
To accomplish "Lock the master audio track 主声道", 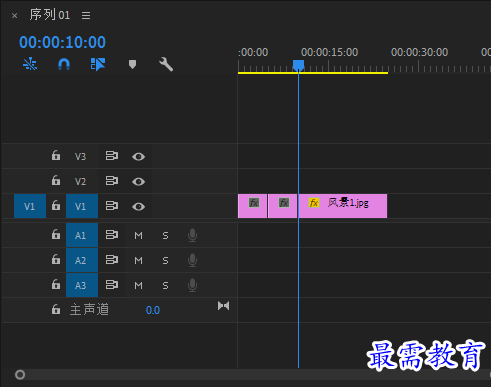I will tap(56, 309).
